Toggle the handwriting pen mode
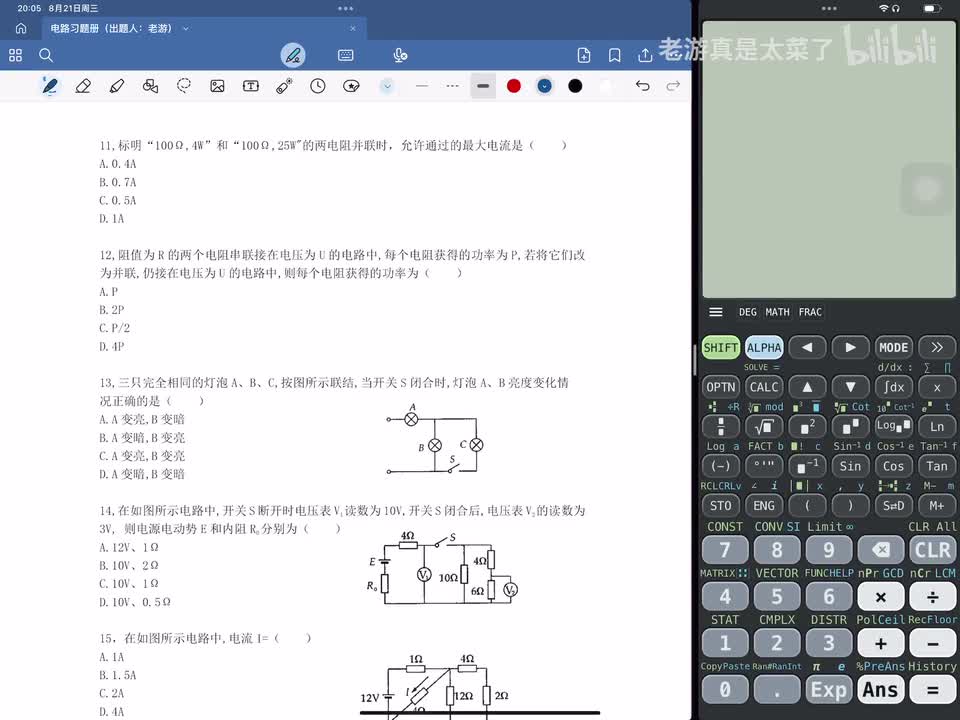960x720 pixels. click(x=293, y=55)
